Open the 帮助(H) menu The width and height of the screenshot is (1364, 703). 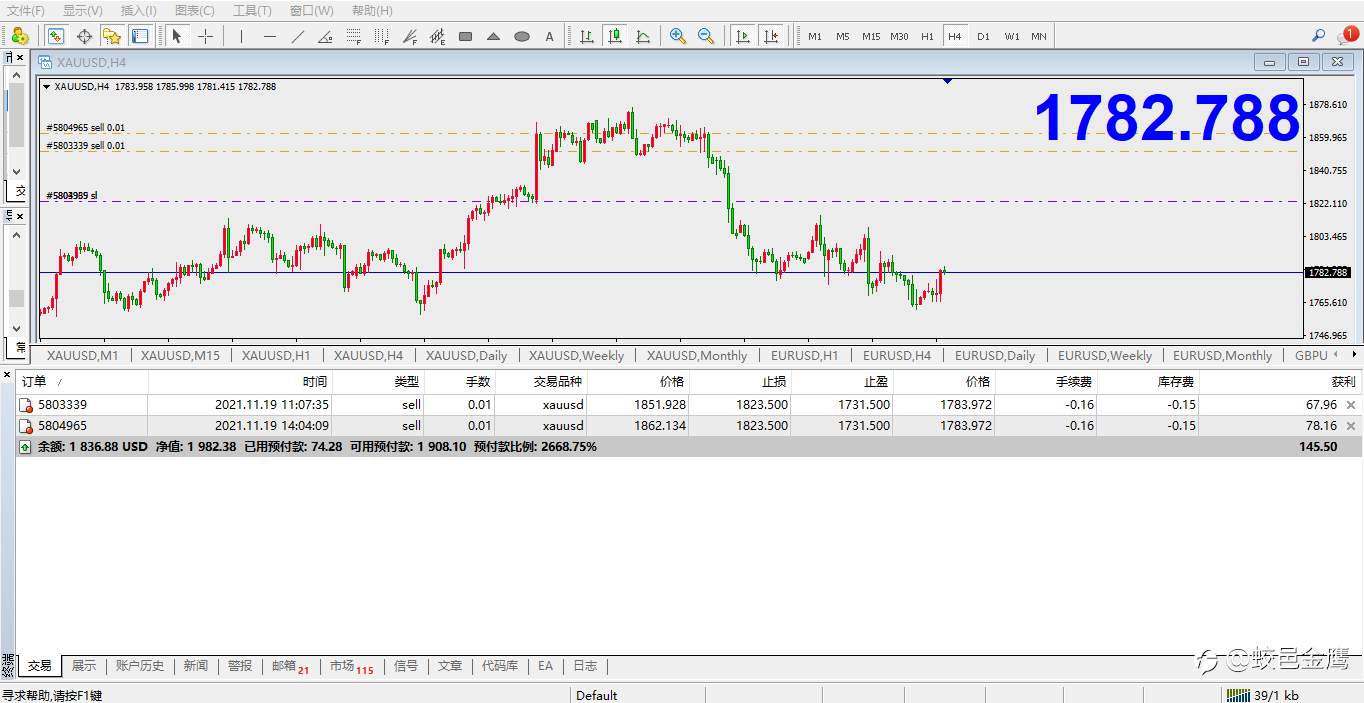pos(372,10)
